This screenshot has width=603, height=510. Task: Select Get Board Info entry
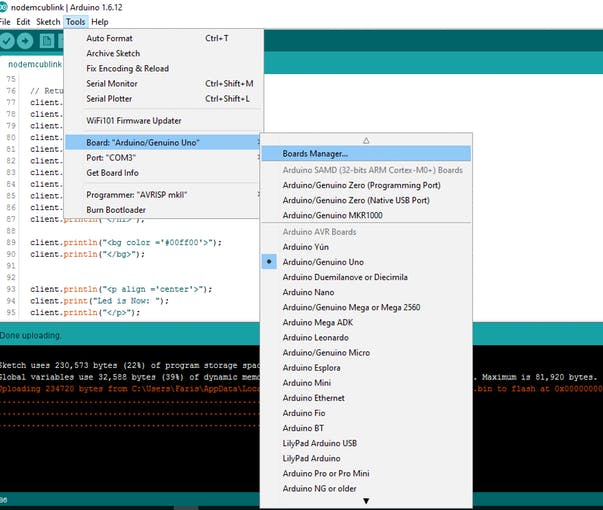pos(163,173)
